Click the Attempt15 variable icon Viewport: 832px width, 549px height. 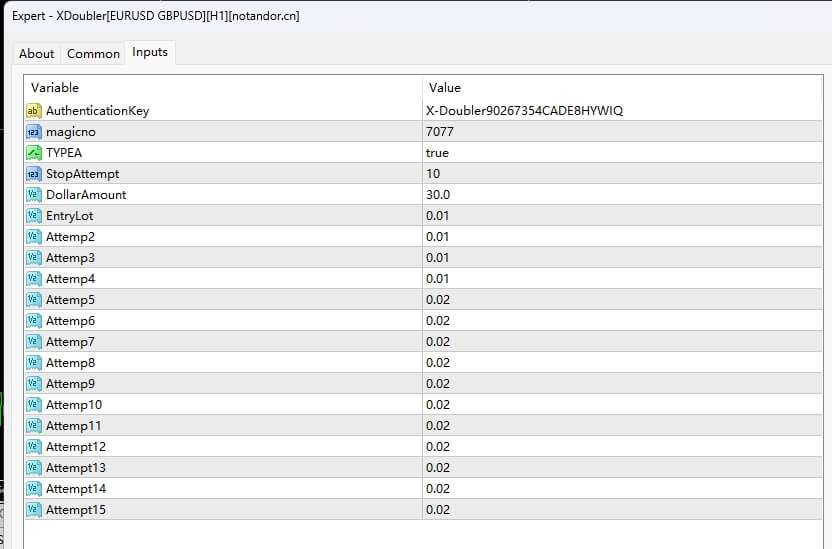[33, 510]
